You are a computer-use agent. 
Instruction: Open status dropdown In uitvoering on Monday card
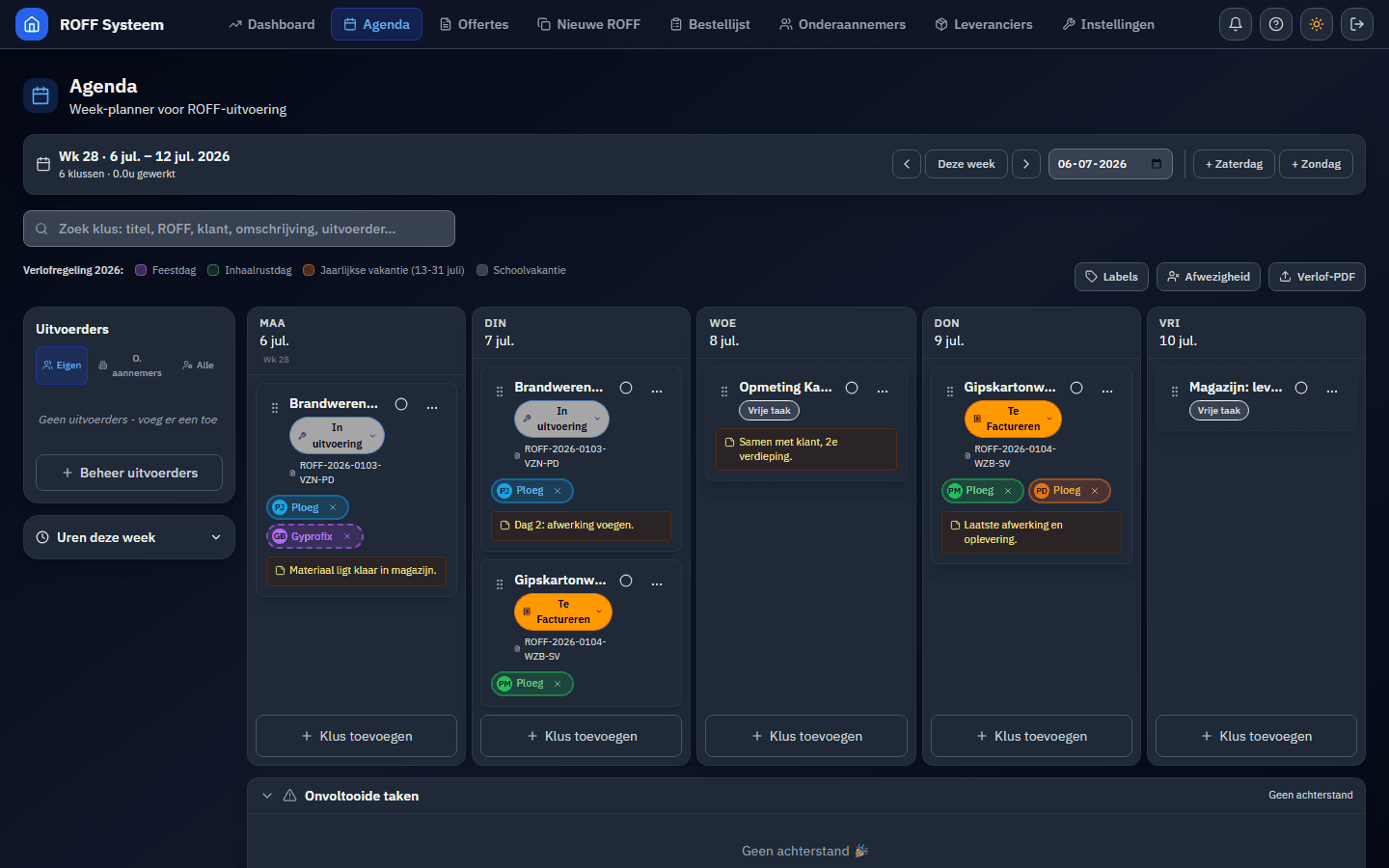pyautogui.click(x=338, y=436)
